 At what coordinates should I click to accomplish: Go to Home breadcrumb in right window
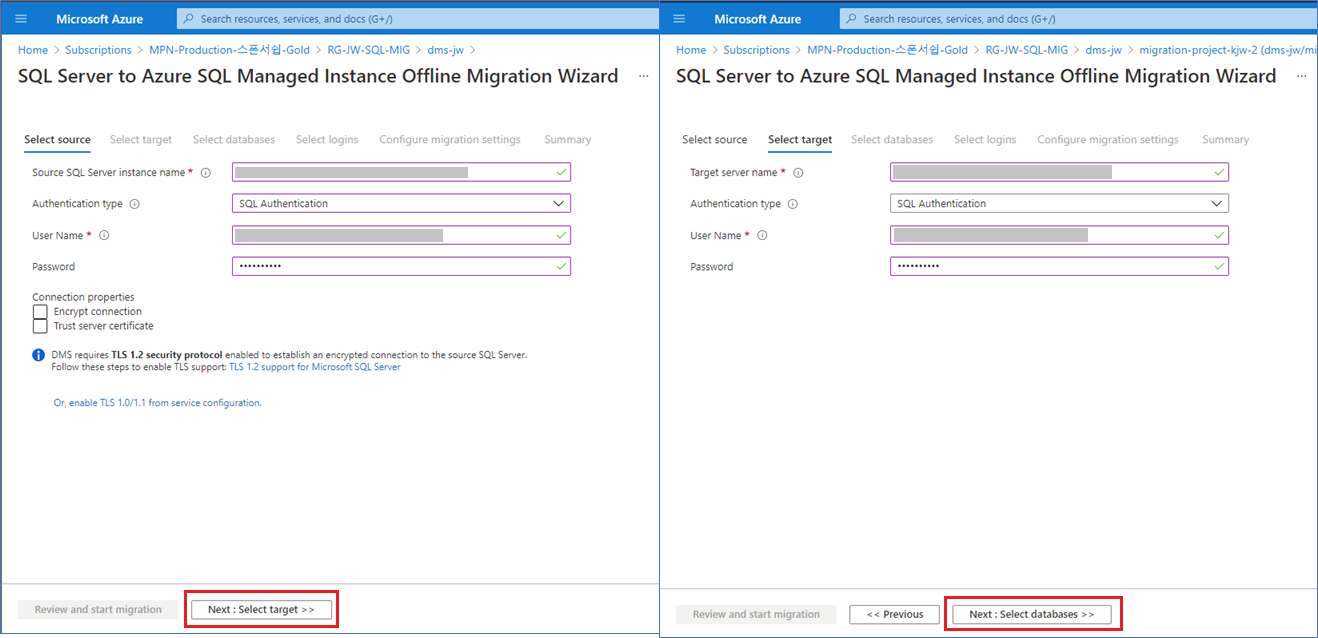pos(691,50)
